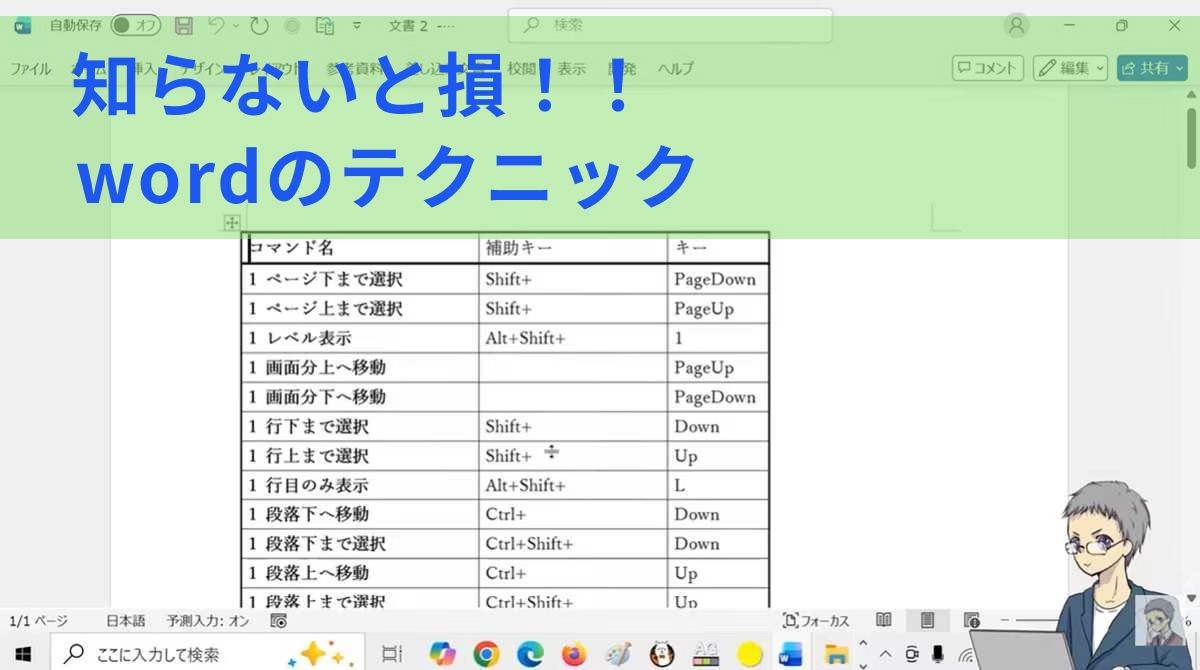Select the Print Layout view icon
The image size is (1200, 670).
928,621
